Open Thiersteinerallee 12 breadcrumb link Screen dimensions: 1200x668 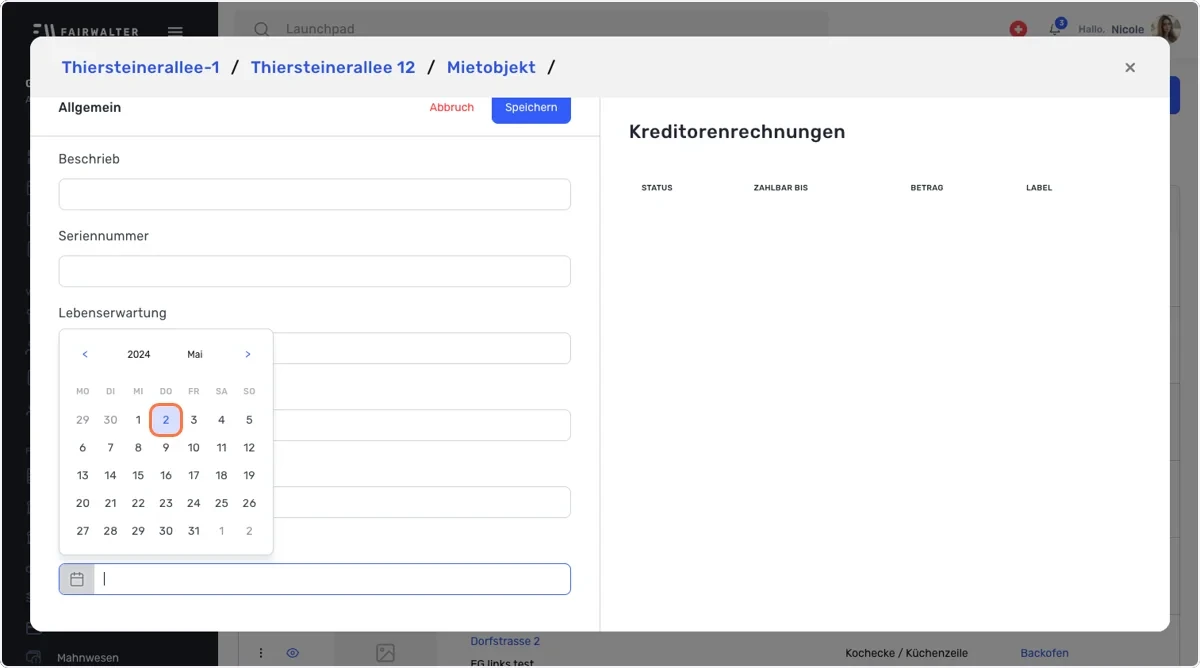333,67
